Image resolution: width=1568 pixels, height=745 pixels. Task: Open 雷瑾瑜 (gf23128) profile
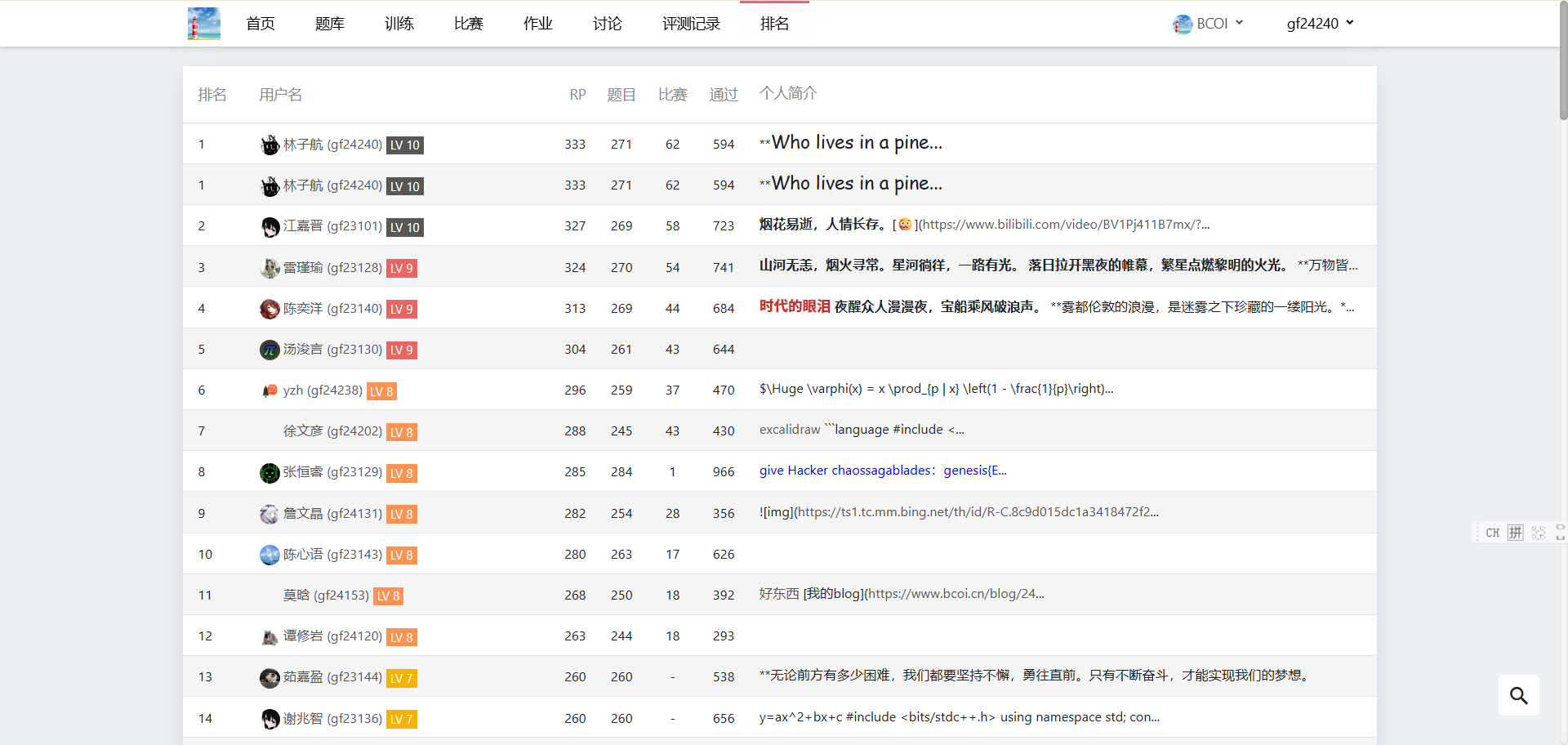coord(332,267)
